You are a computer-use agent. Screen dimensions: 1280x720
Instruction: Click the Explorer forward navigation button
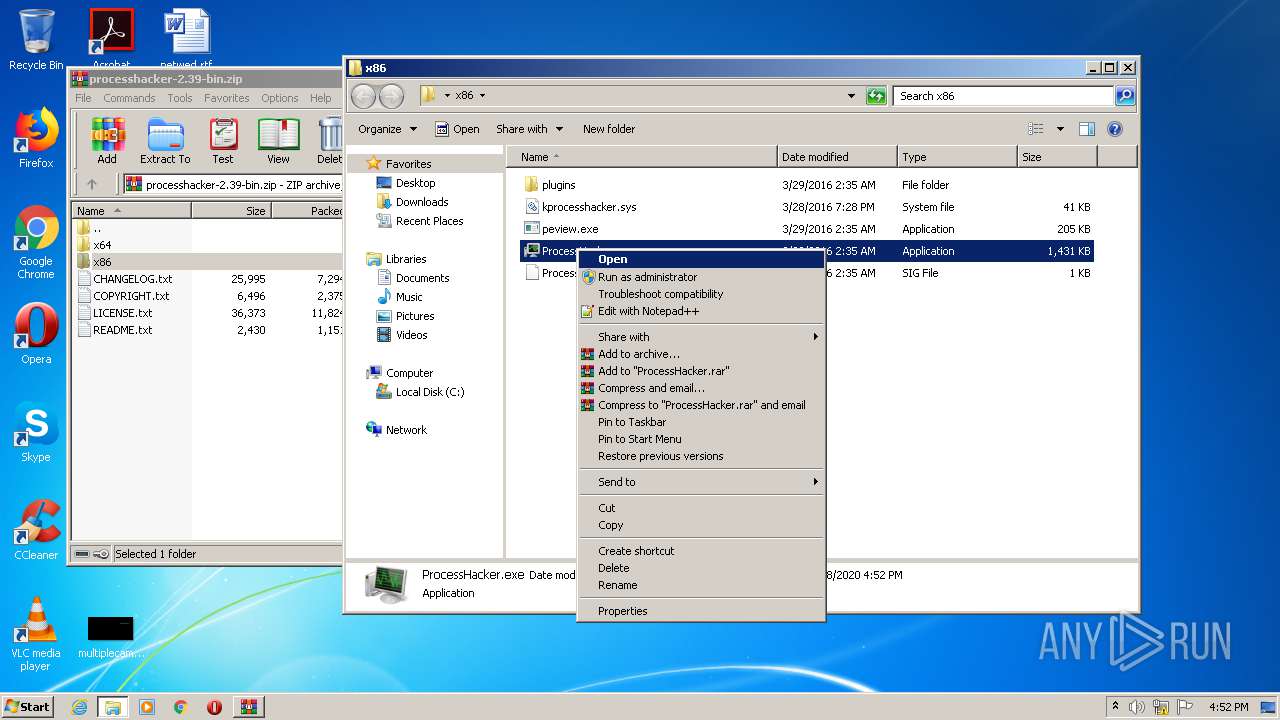click(x=391, y=96)
